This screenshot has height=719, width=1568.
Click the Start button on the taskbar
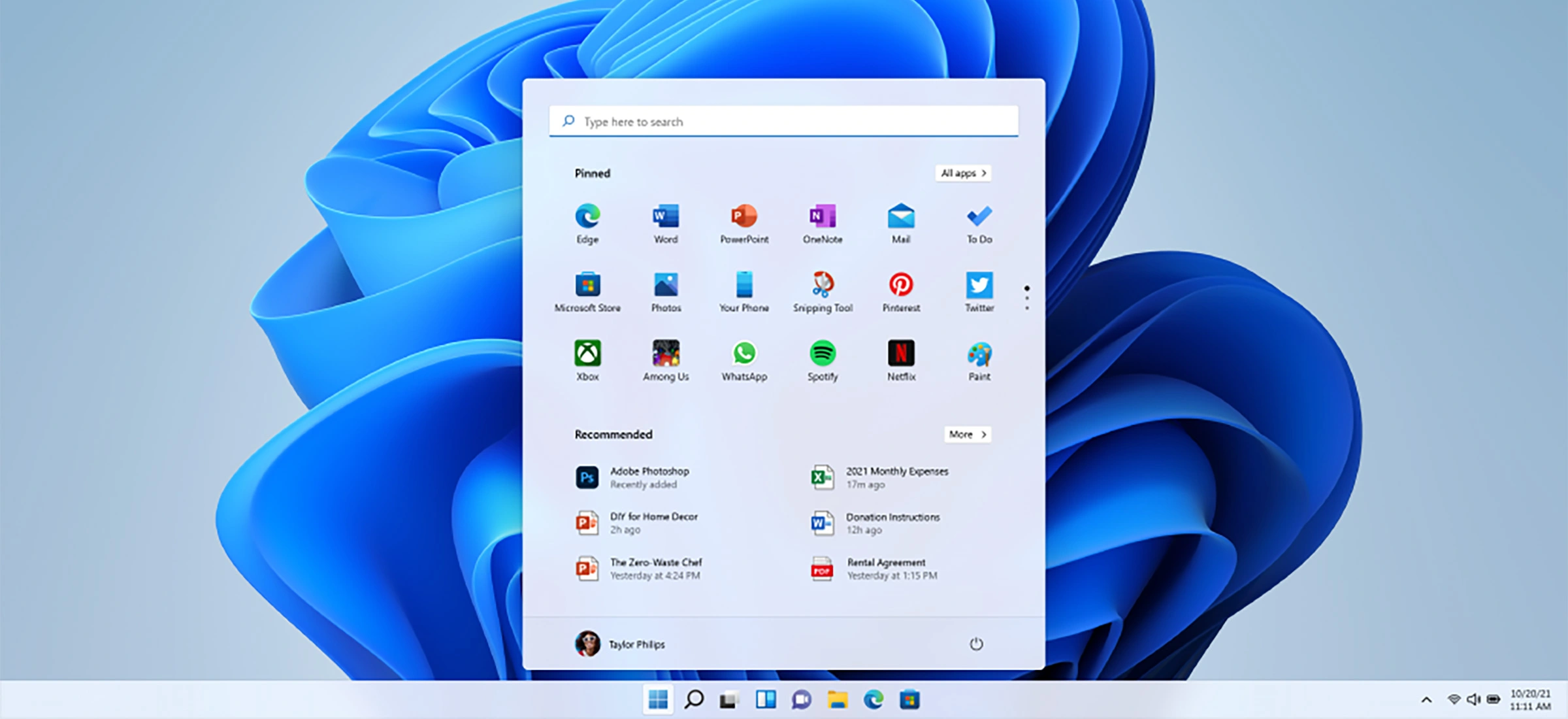tap(658, 699)
